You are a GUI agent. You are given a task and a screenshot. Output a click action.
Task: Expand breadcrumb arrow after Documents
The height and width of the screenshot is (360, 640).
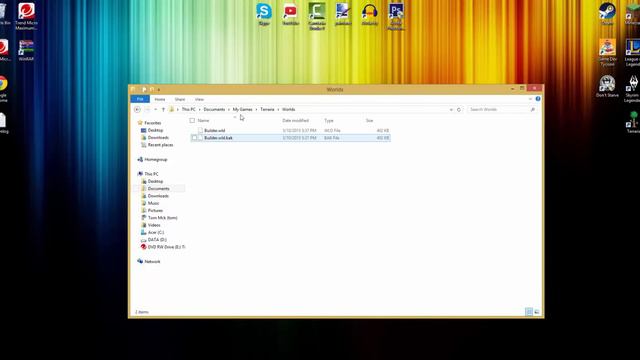click(x=229, y=109)
